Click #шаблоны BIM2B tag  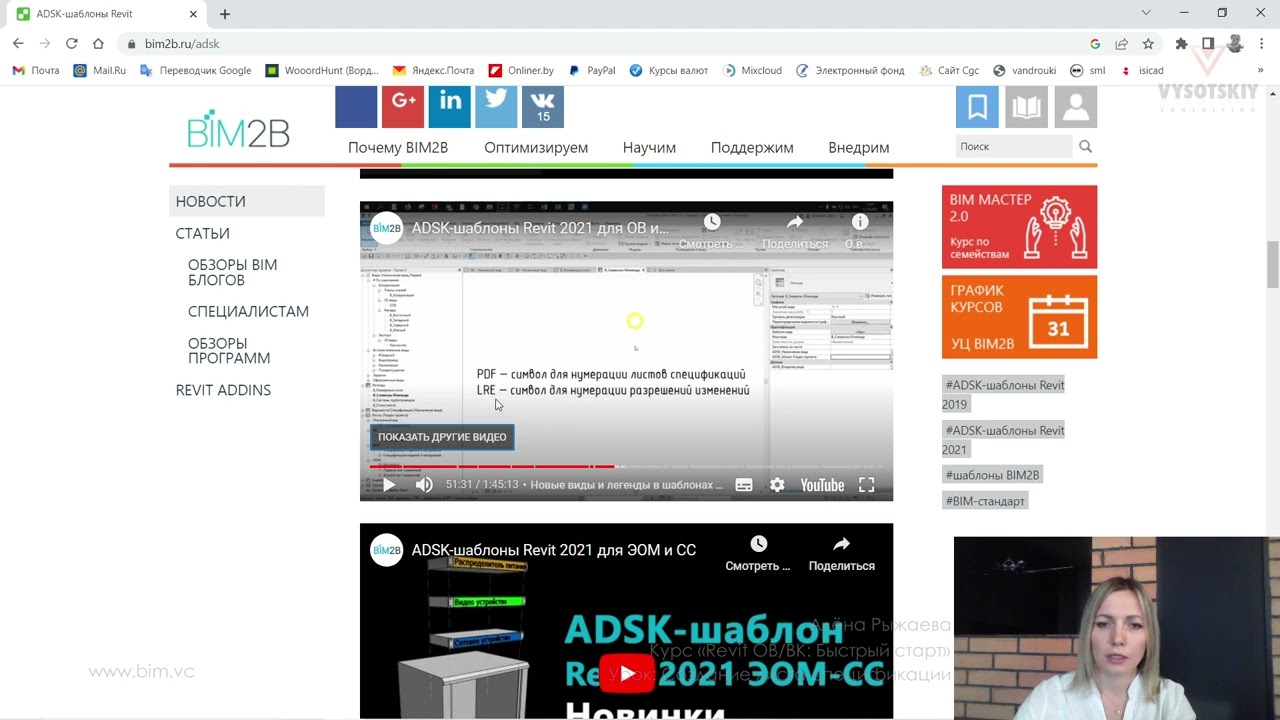(993, 475)
